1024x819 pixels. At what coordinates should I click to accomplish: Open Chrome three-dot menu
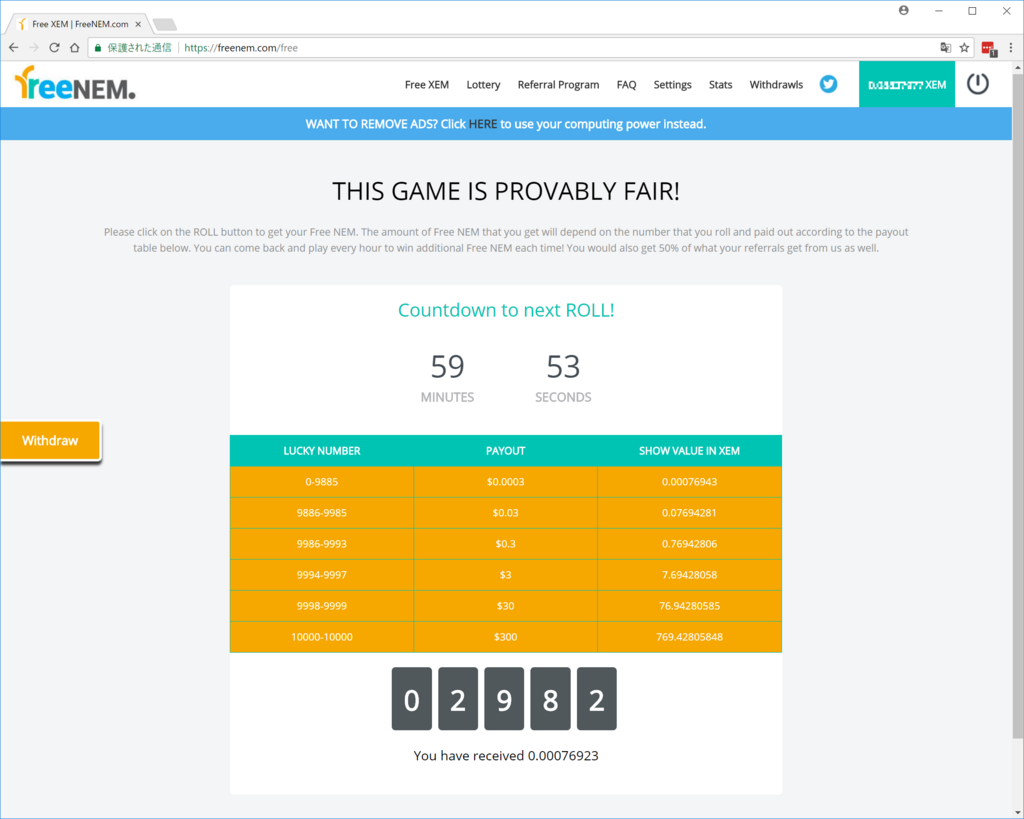[1010, 48]
